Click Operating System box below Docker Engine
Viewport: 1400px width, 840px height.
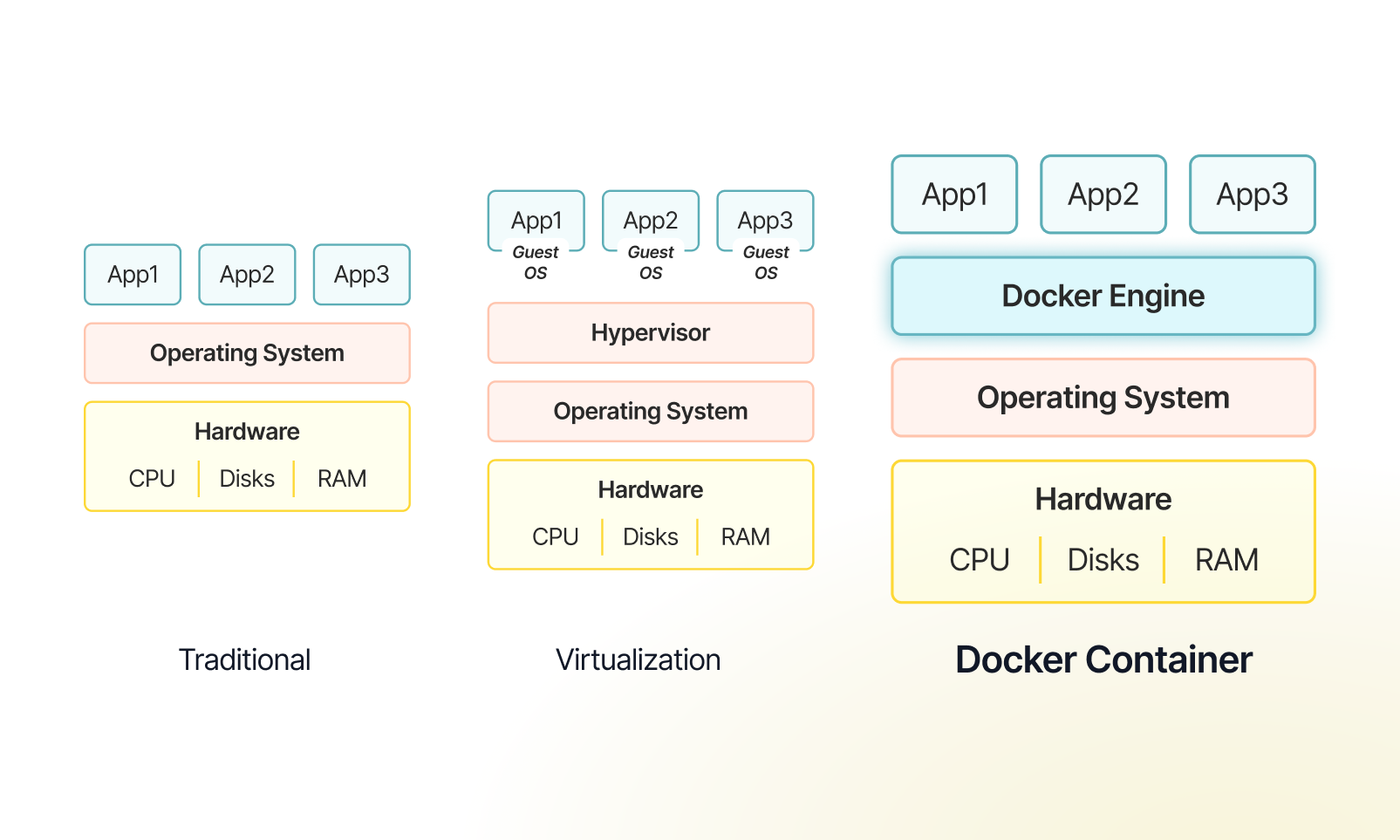click(1103, 398)
